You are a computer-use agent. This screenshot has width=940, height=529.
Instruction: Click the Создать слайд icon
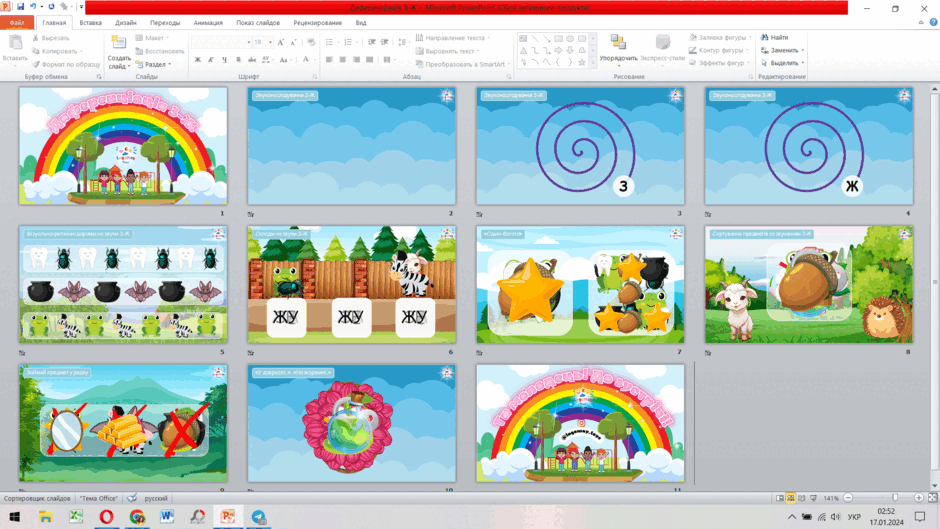119,43
